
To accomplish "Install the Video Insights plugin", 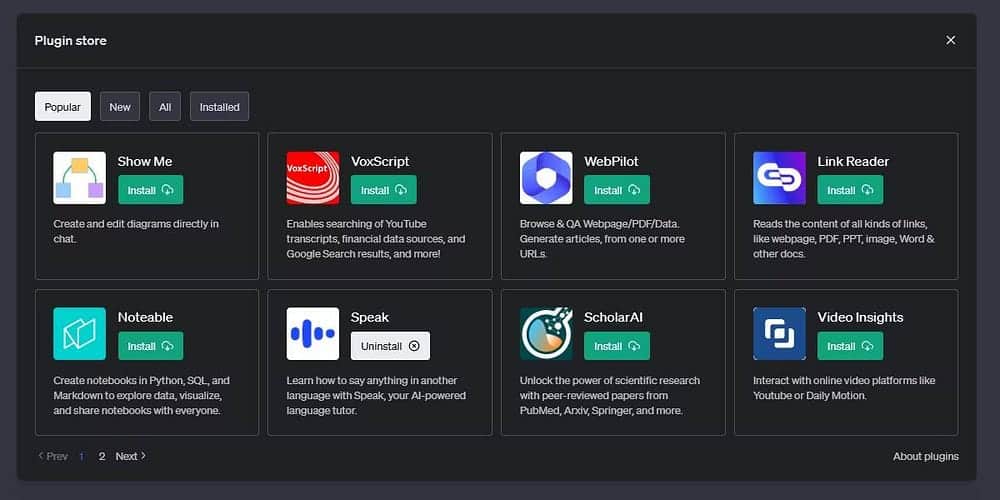I will [x=850, y=346].
